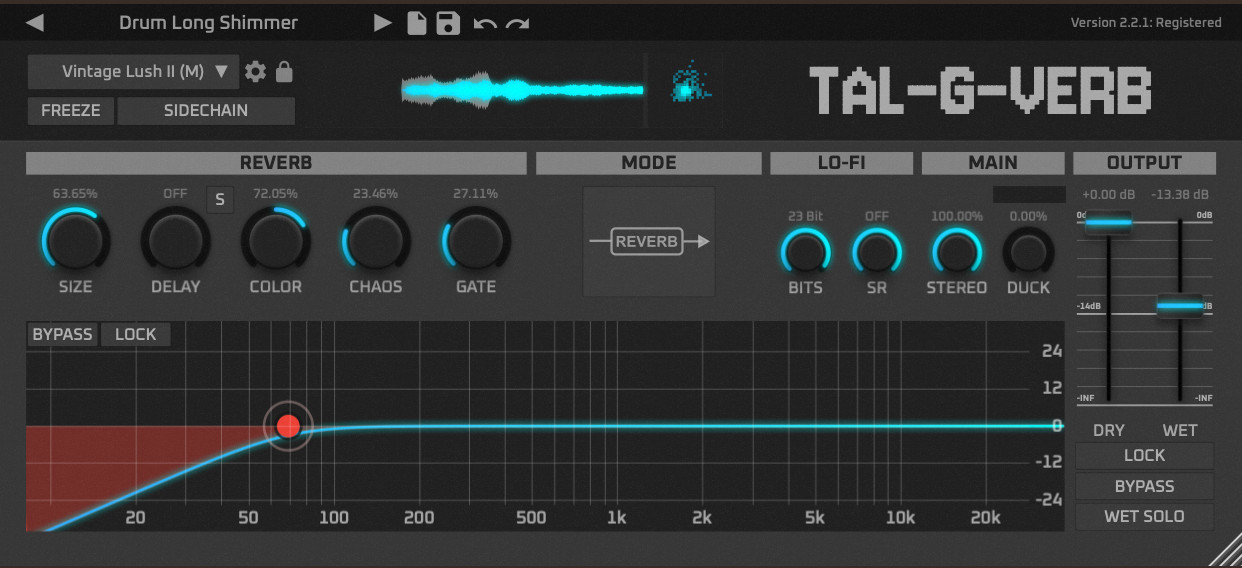The image size is (1242, 568).
Task: Click the 100.00% stereo value
Action: tap(957, 216)
